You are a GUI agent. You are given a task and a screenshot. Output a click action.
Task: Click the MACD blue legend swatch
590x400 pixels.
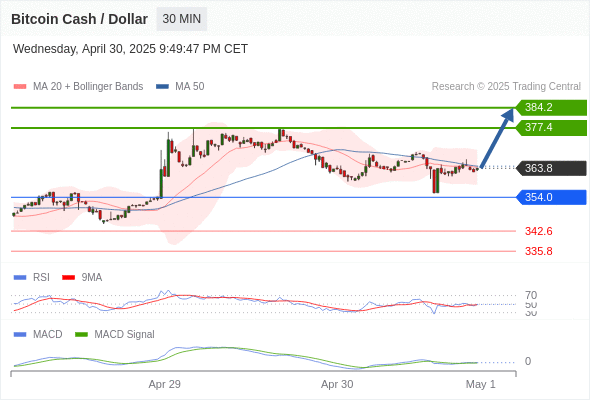(20, 335)
